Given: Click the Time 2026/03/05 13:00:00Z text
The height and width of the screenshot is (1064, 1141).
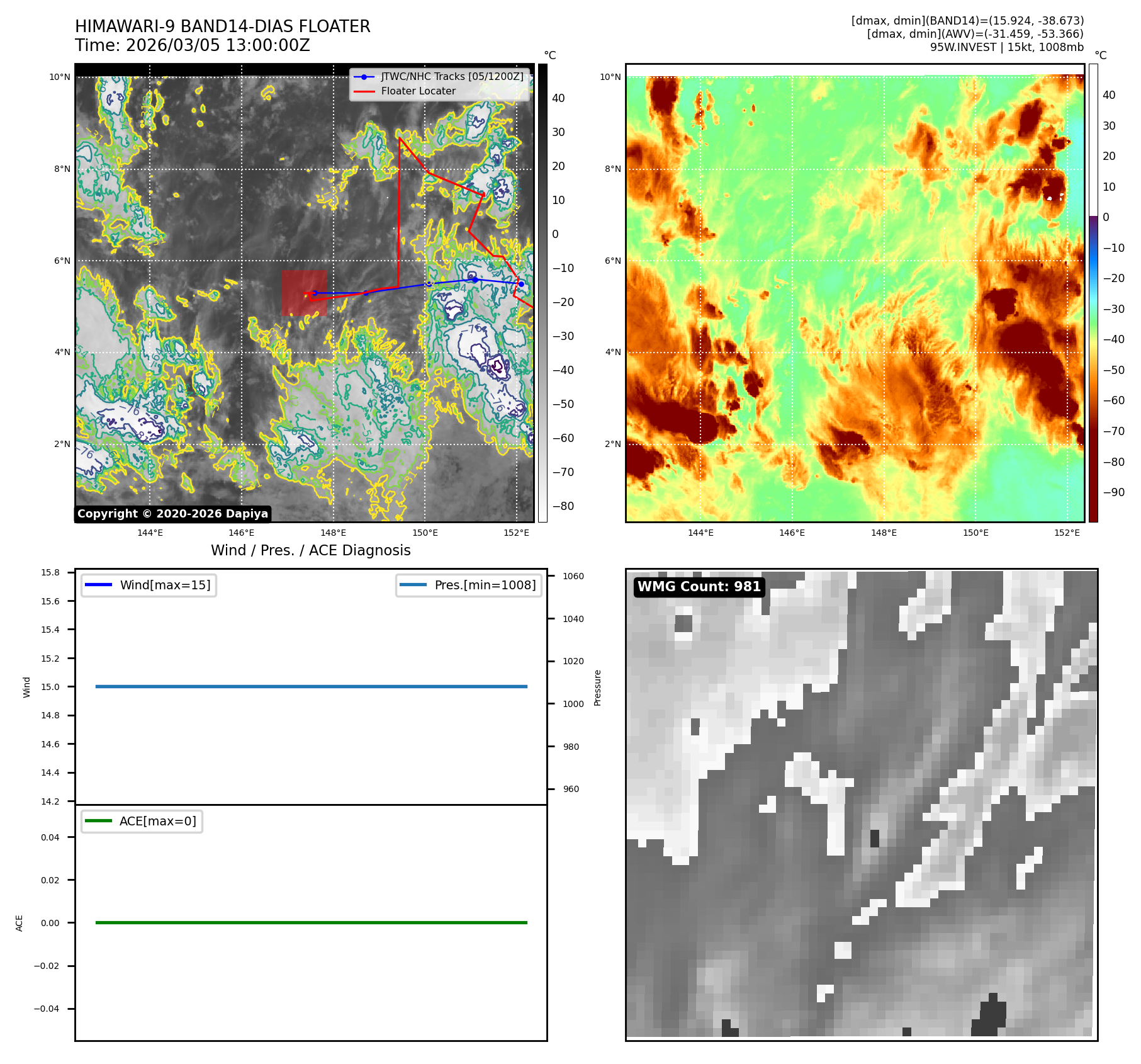Looking at the screenshot, I should pyautogui.click(x=193, y=45).
